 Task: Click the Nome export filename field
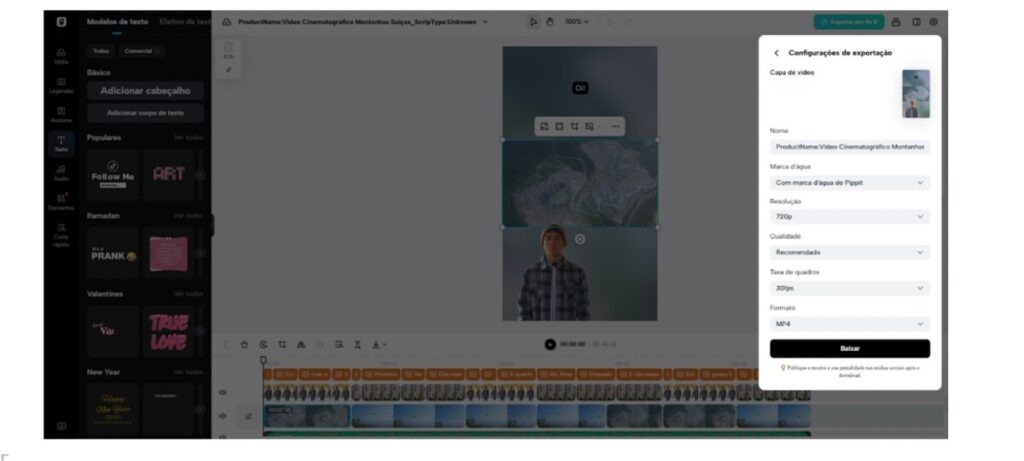850,147
